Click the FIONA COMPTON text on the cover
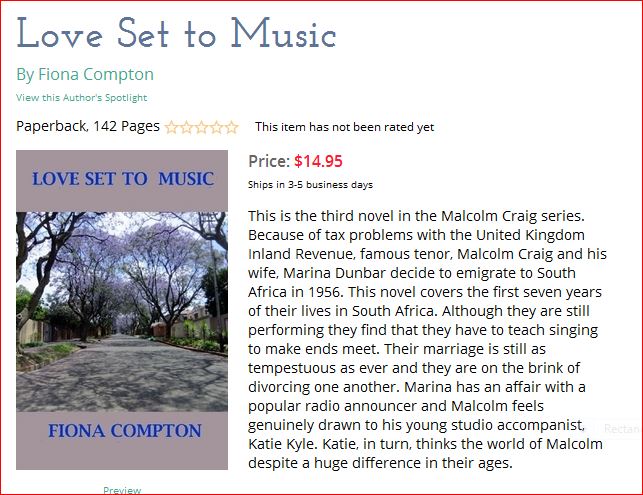 (124, 431)
